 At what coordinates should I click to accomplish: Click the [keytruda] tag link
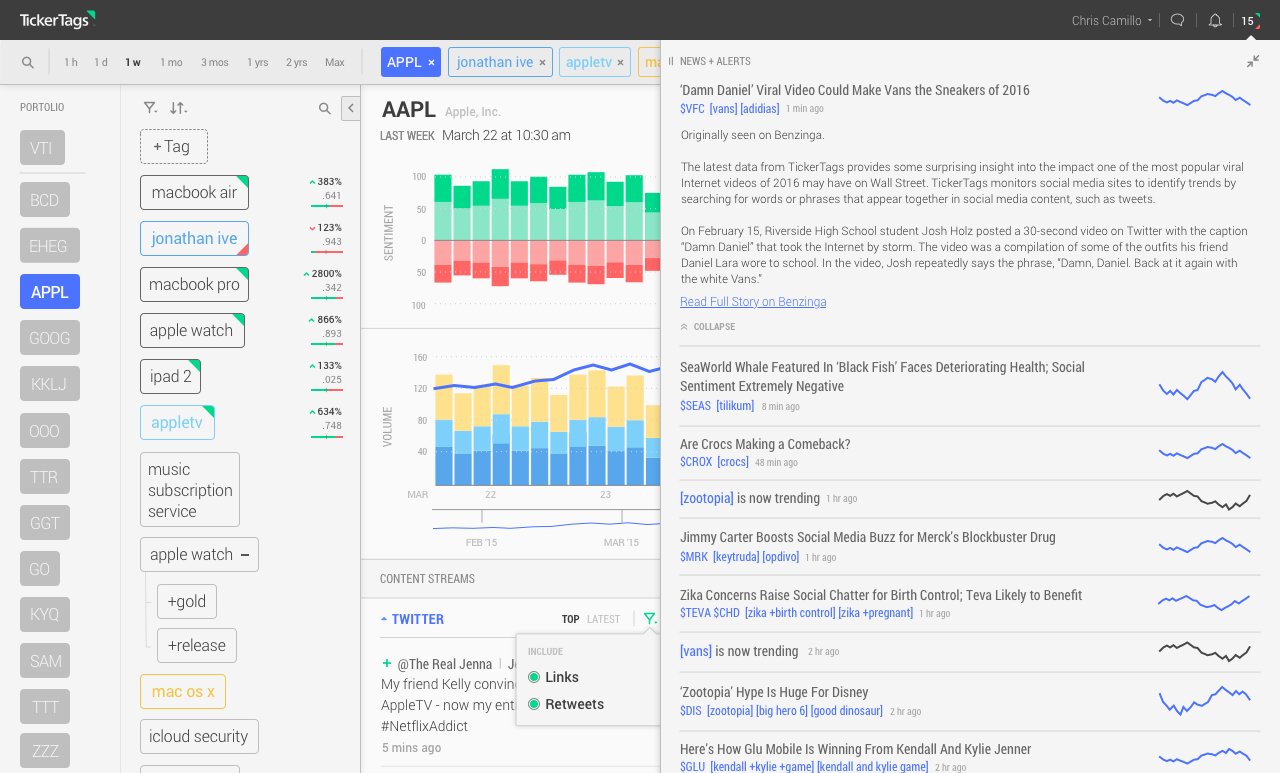coord(735,556)
